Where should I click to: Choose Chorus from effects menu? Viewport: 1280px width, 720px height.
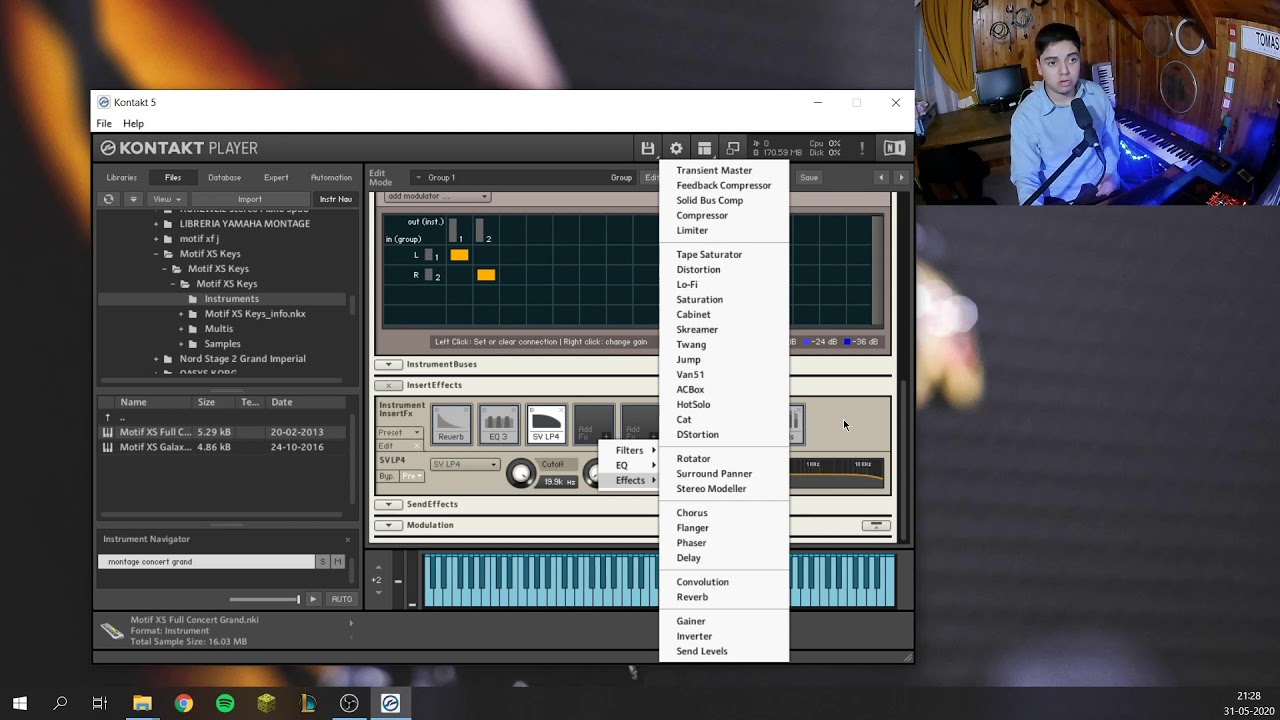692,513
